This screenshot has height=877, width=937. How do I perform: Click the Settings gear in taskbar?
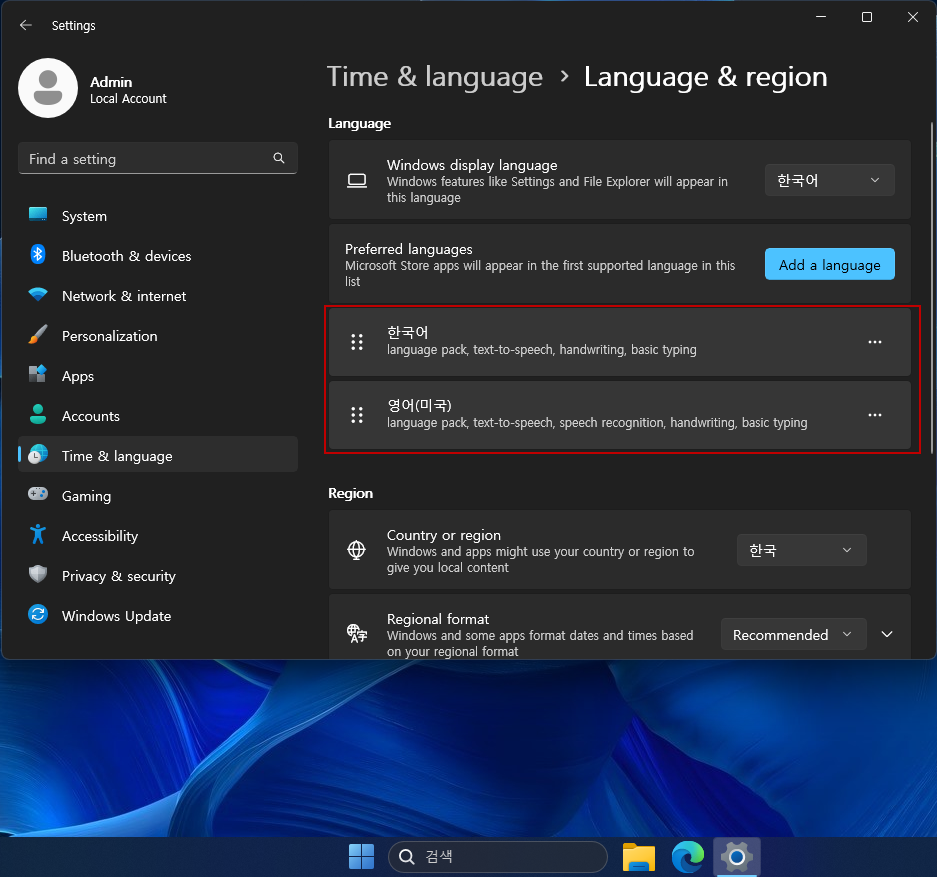tap(737, 857)
